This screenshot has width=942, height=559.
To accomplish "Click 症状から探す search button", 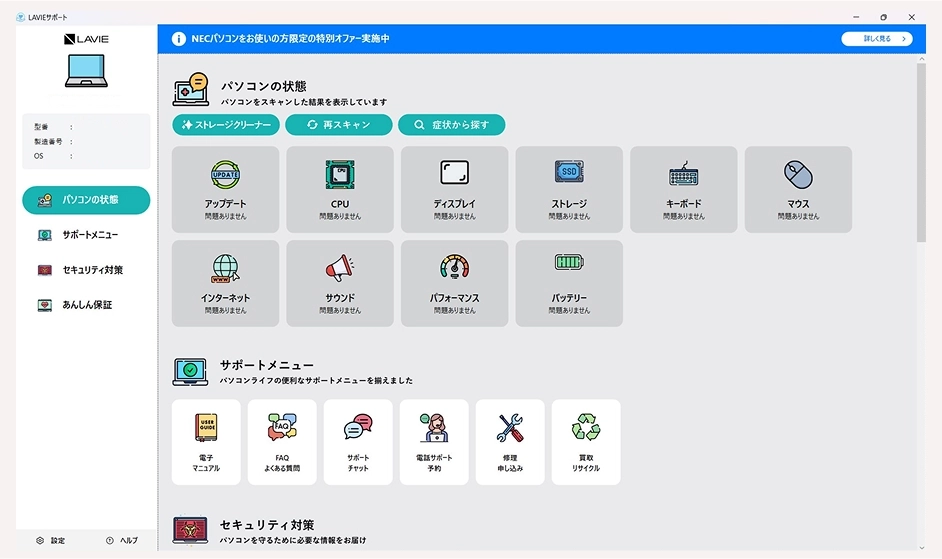I will coord(452,124).
